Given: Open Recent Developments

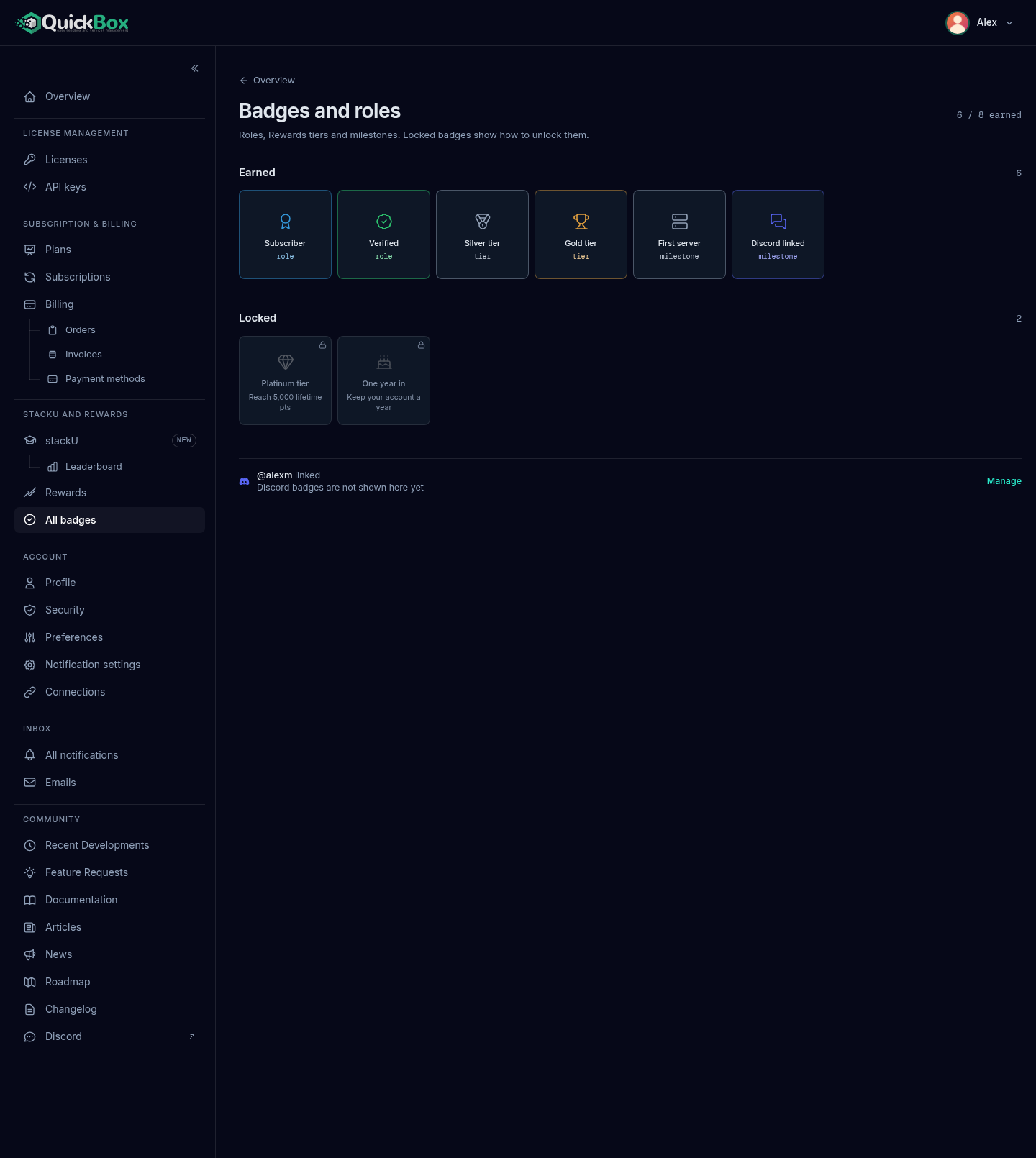Looking at the screenshot, I should (x=109, y=845).
